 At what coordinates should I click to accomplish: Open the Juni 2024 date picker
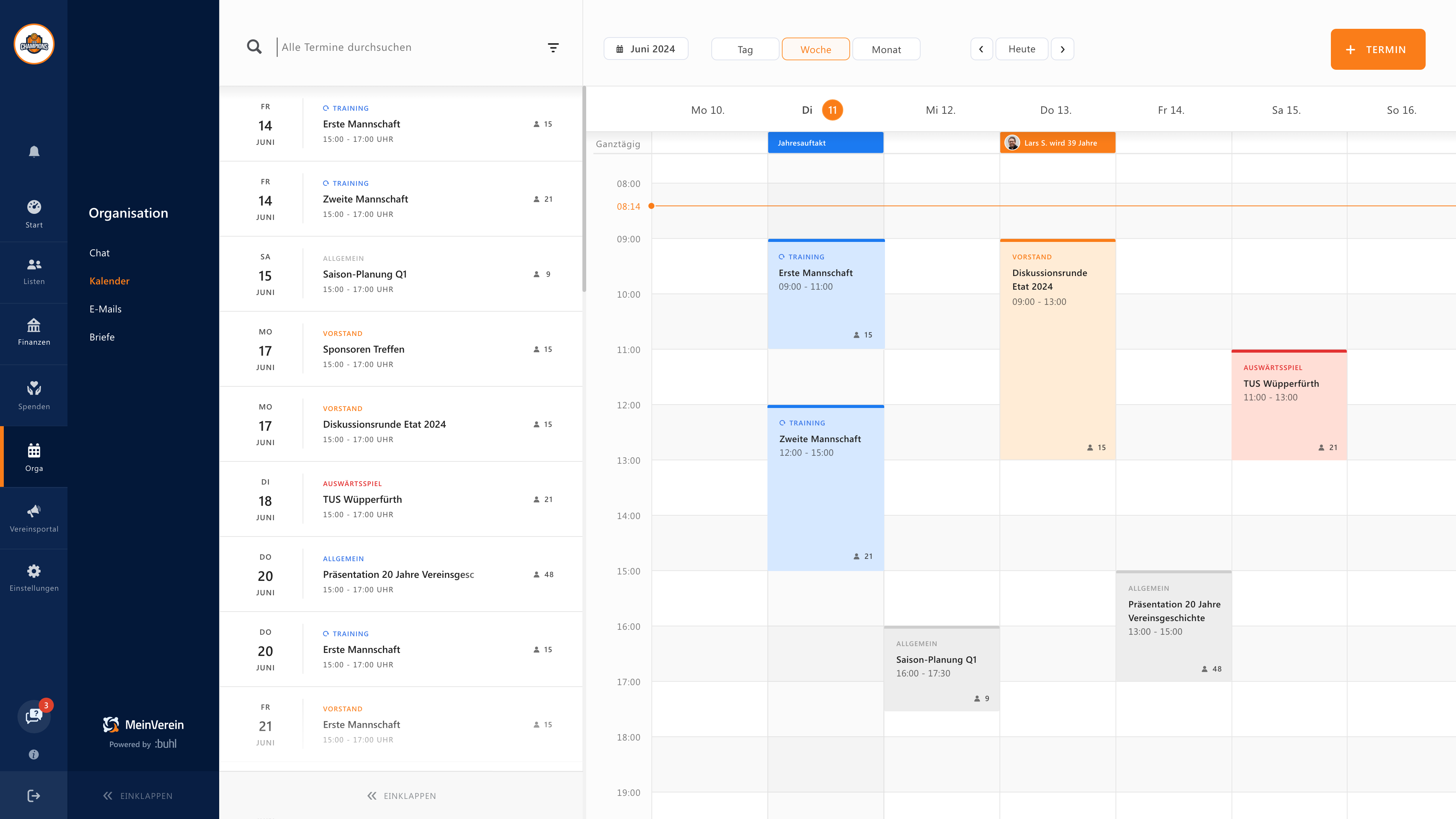645,49
